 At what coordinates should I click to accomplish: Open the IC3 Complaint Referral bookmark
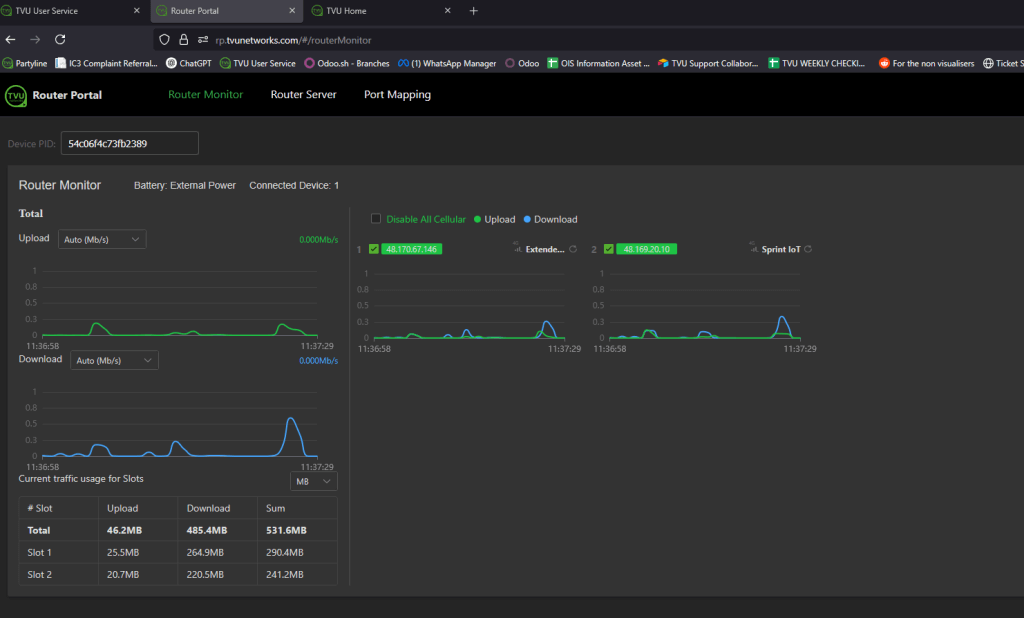coord(106,63)
